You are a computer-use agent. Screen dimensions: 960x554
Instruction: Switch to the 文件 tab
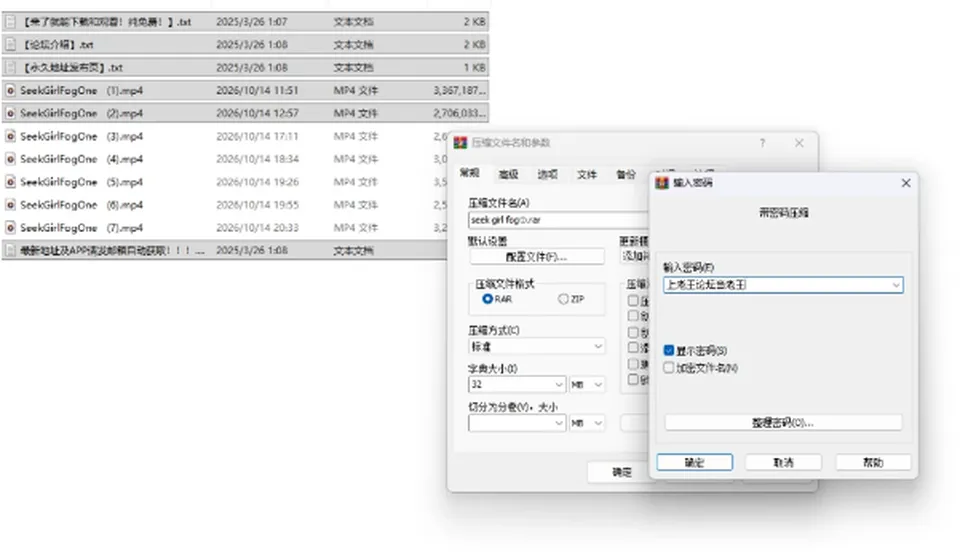tap(587, 174)
